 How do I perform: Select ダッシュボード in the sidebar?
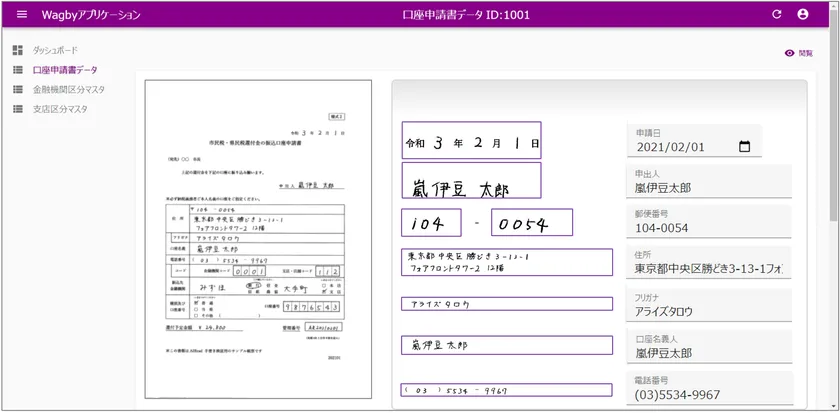pos(55,50)
